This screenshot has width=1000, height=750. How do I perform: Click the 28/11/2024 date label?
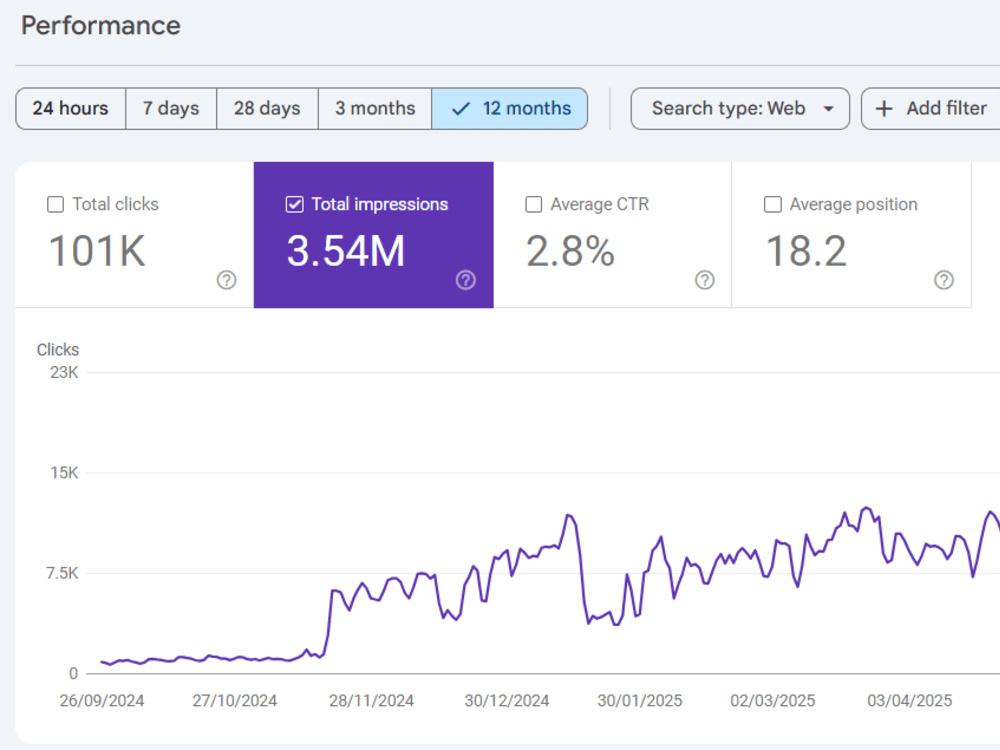(x=371, y=700)
